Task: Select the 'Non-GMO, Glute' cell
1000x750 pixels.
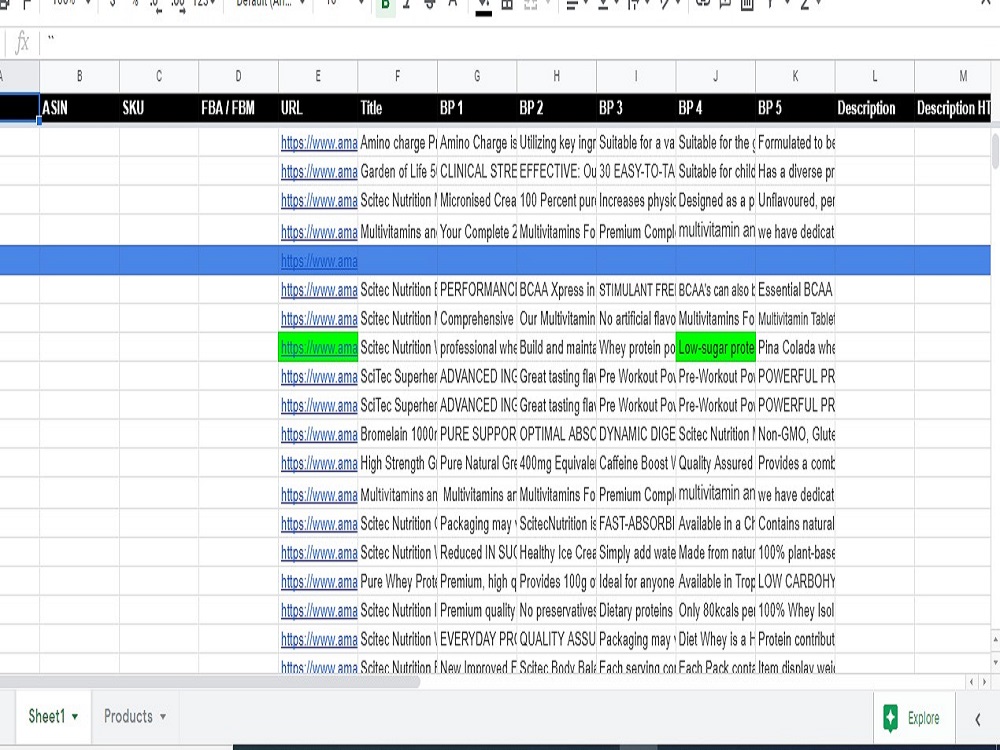Action: [795, 434]
